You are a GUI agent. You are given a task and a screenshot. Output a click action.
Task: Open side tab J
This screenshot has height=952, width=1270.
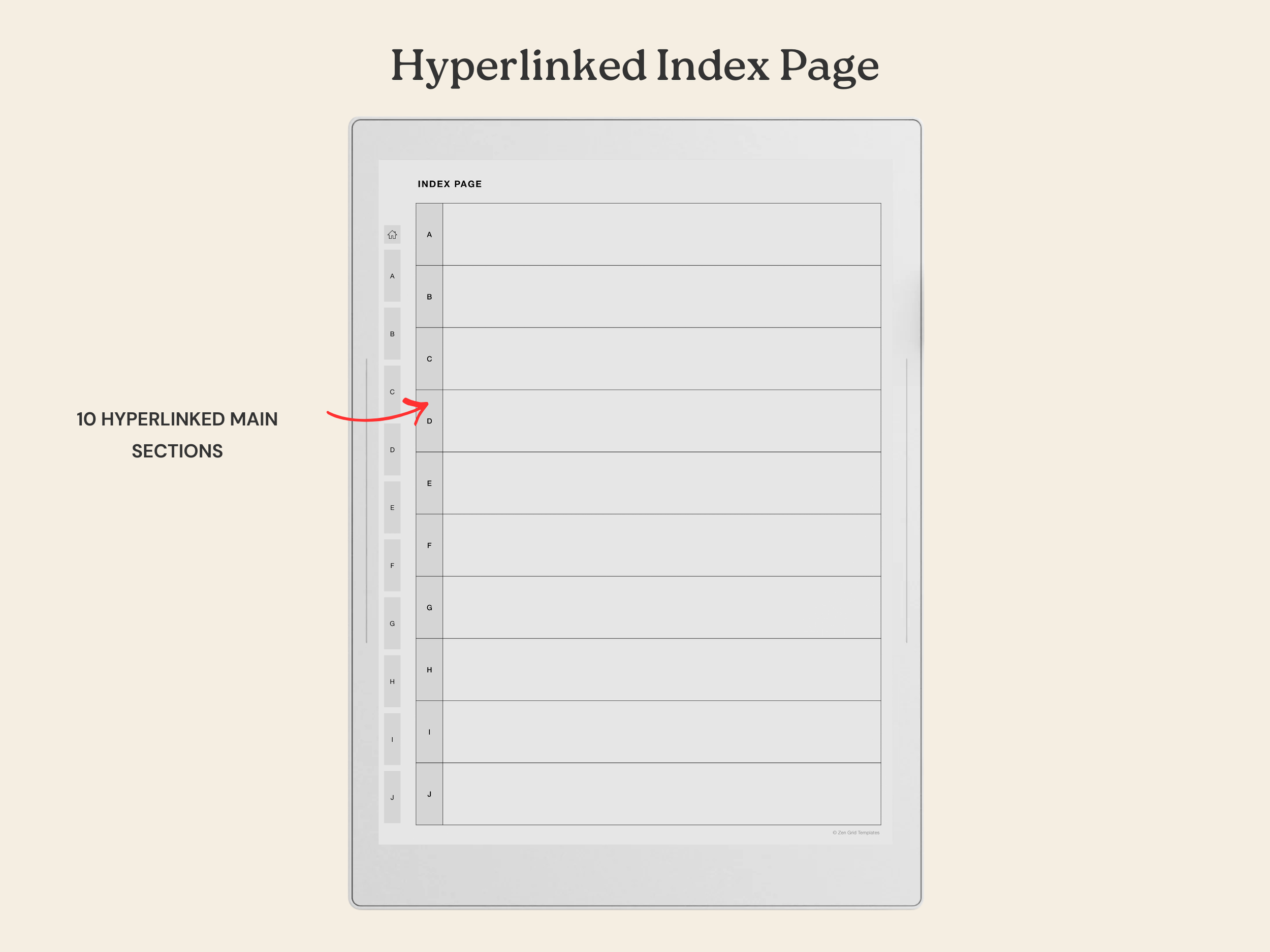[x=392, y=798]
